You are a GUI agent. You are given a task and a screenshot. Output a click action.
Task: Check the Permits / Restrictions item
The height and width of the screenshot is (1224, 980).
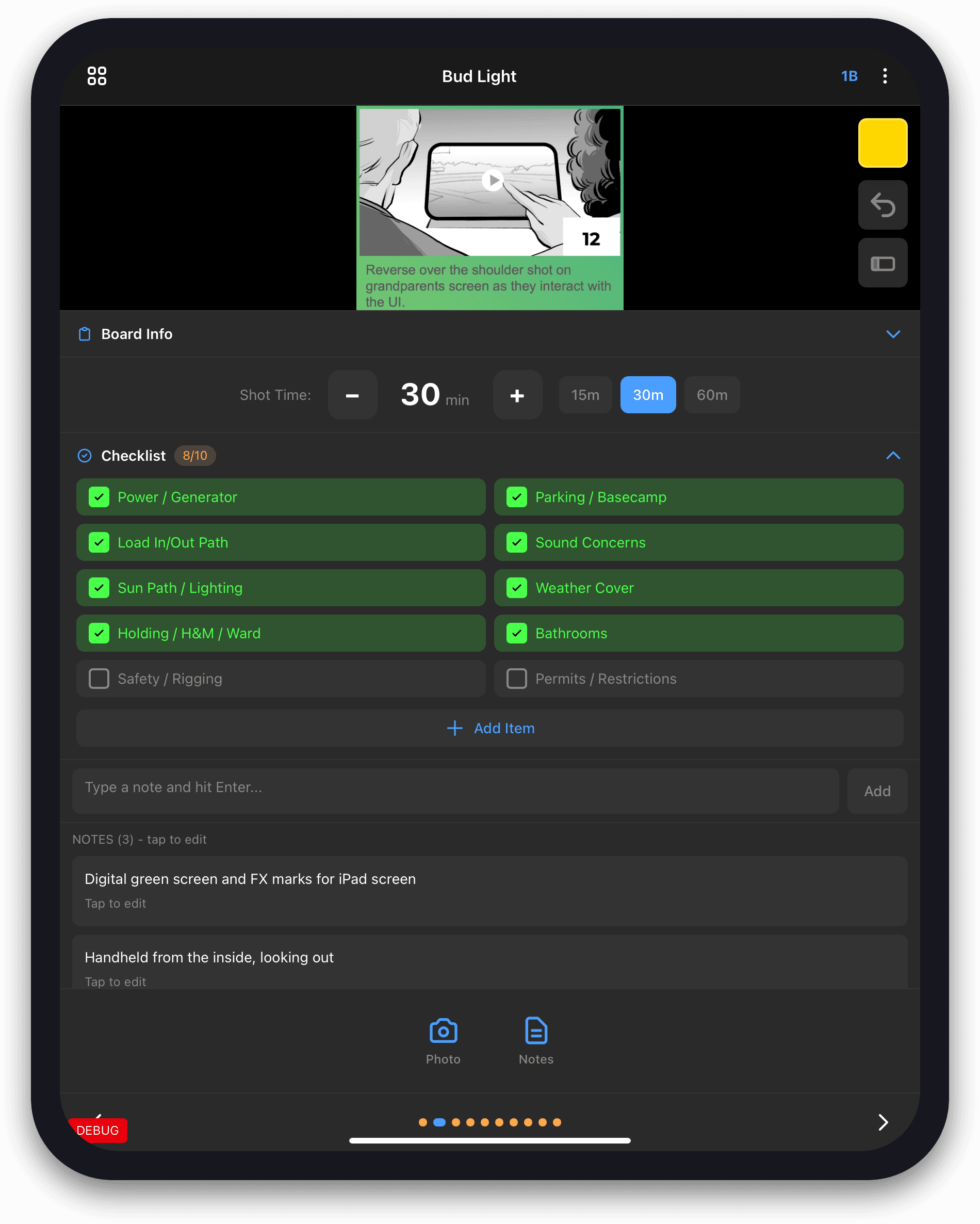pyautogui.click(x=698, y=679)
